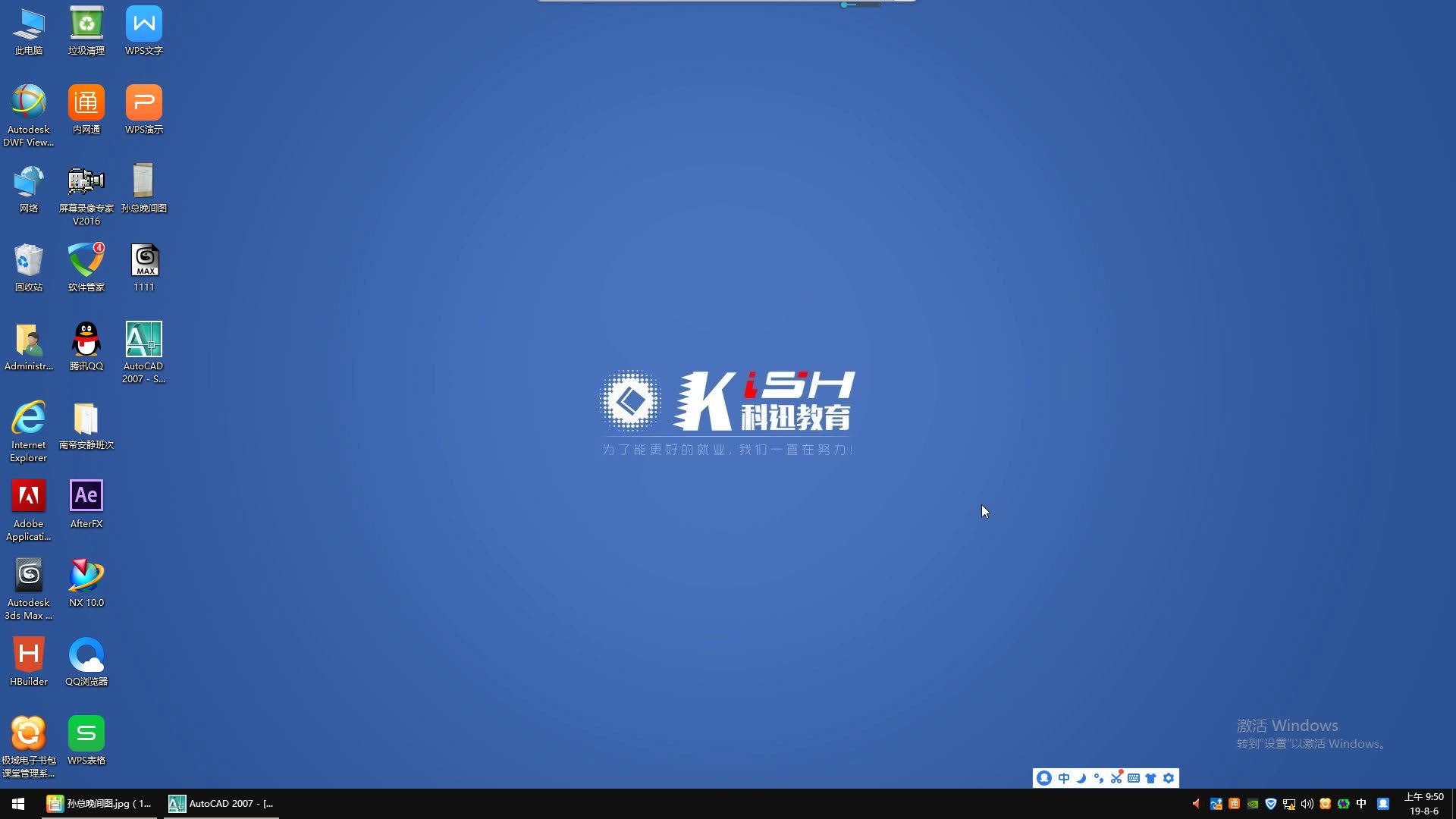
Task: Open IME toolbar settings gear
Action: (x=1169, y=778)
